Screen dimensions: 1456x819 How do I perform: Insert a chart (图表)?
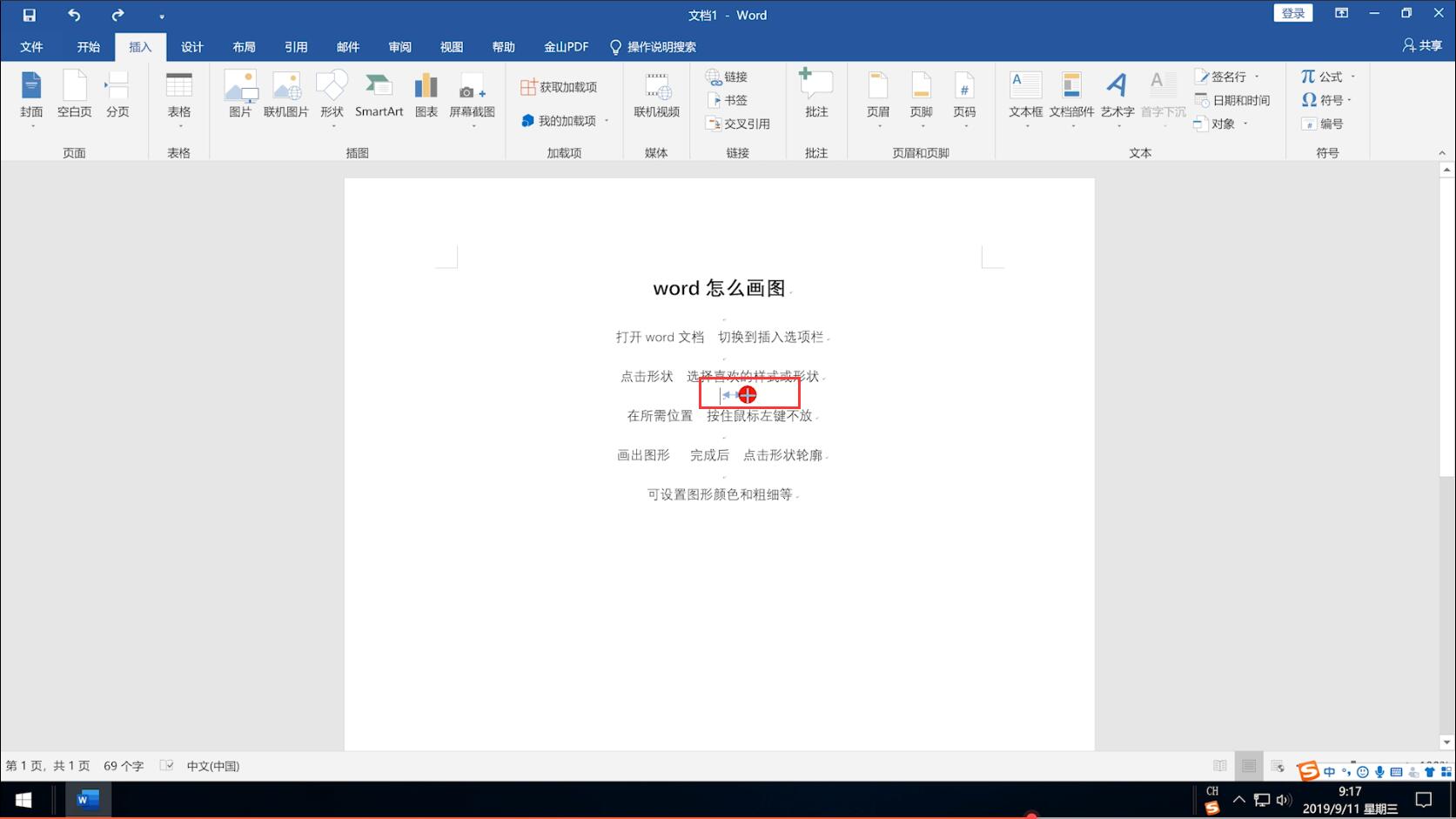click(426, 95)
